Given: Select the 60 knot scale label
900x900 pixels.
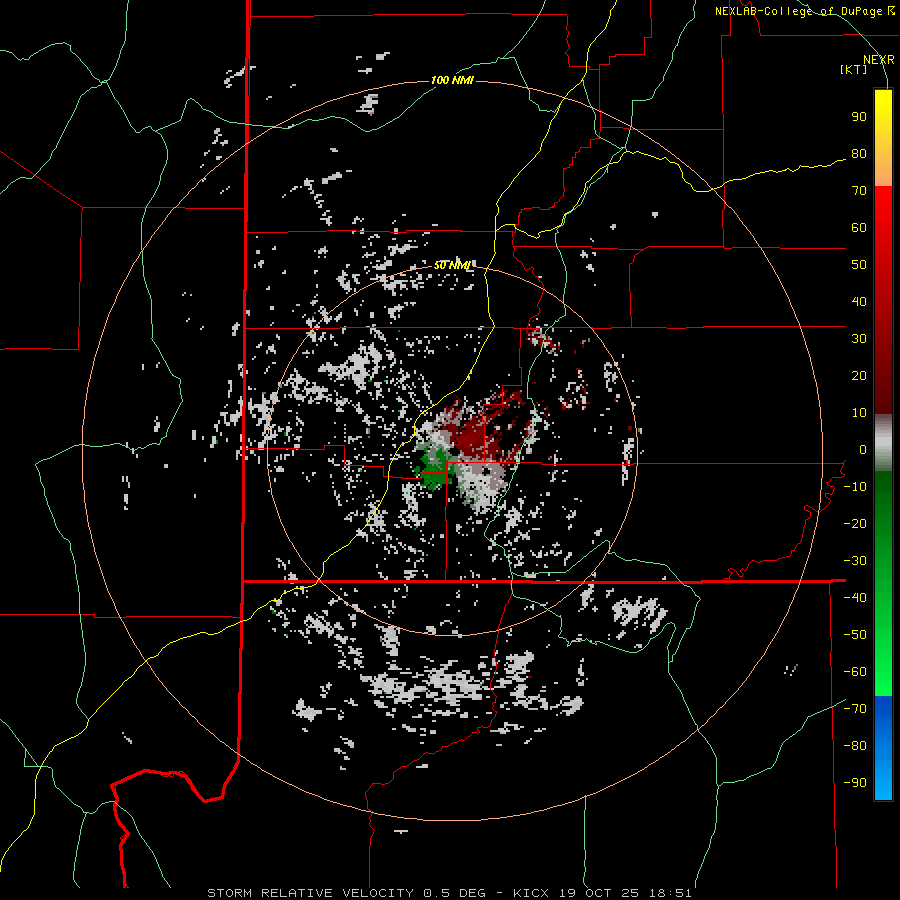Looking at the screenshot, I should tap(859, 228).
